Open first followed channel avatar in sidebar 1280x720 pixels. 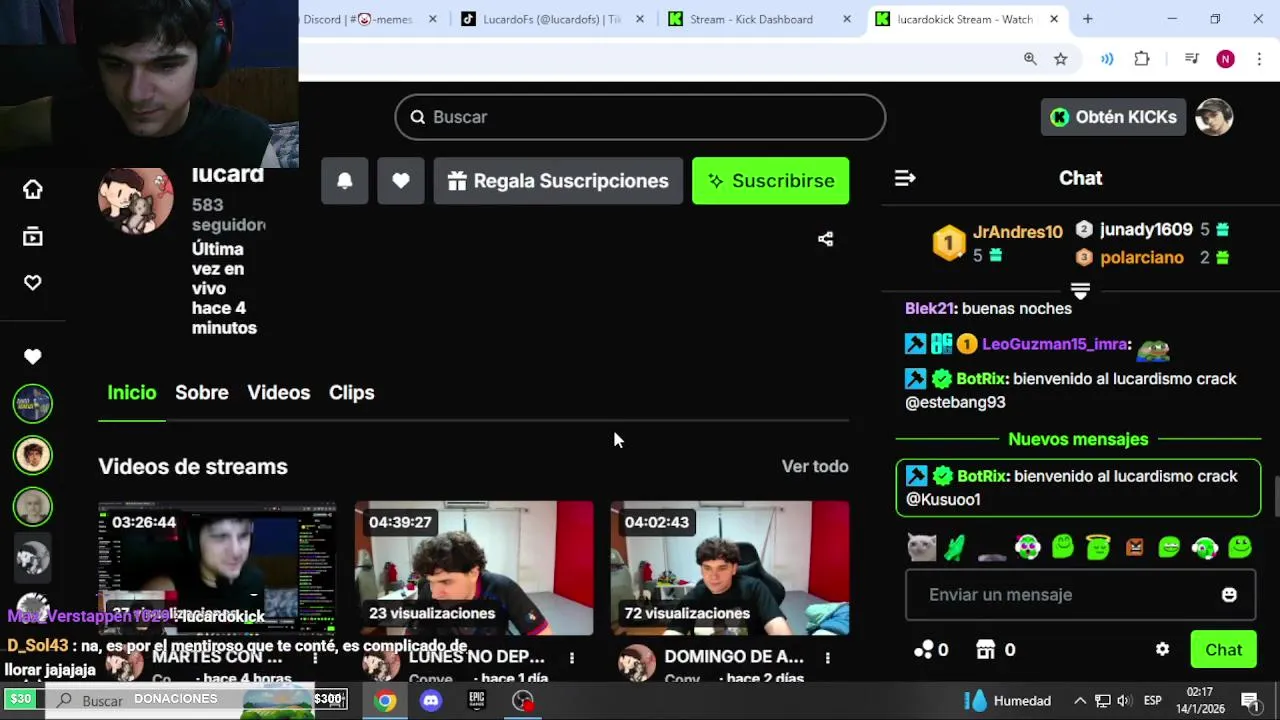click(x=32, y=404)
